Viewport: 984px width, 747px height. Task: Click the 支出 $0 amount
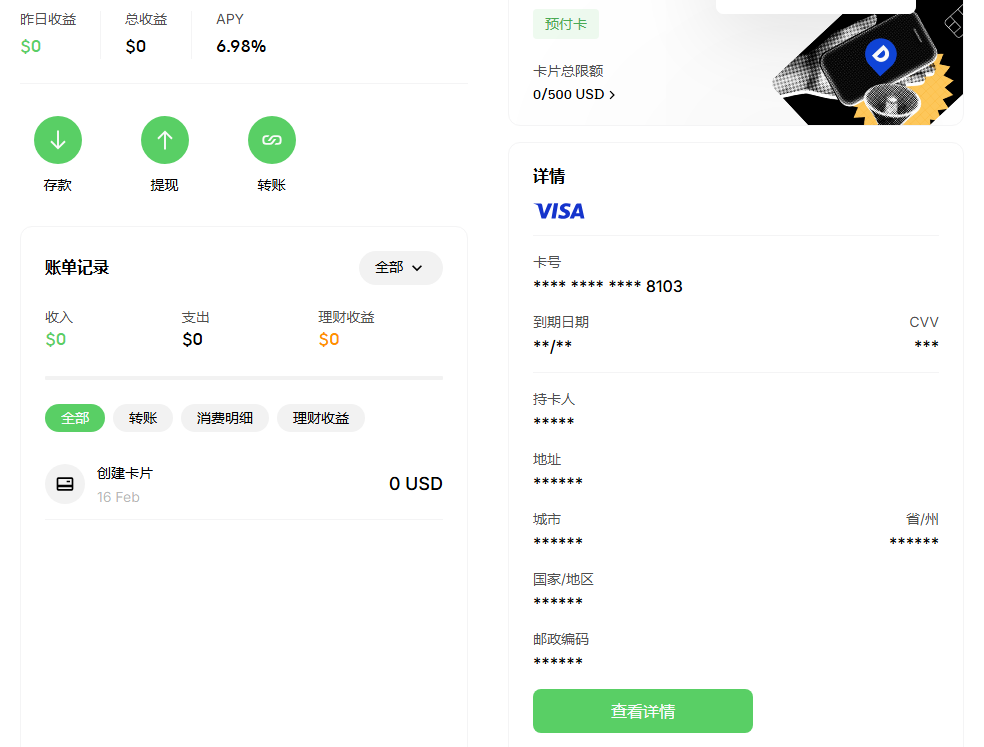pyautogui.click(x=192, y=340)
